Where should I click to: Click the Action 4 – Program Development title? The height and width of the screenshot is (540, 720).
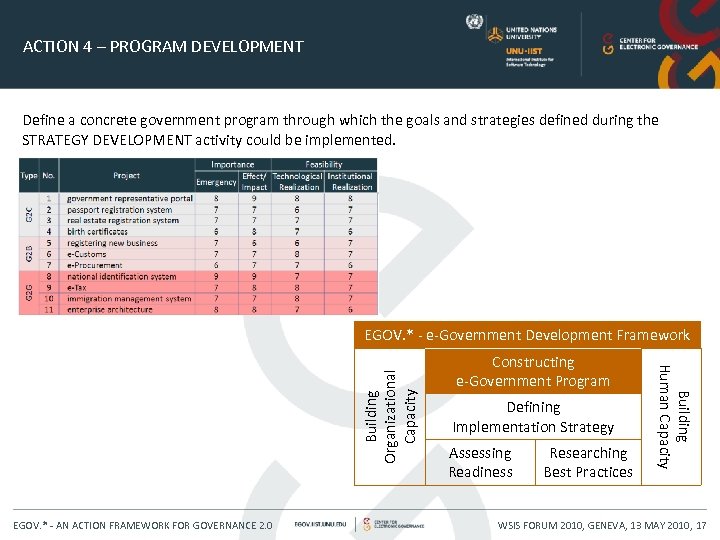click(163, 46)
